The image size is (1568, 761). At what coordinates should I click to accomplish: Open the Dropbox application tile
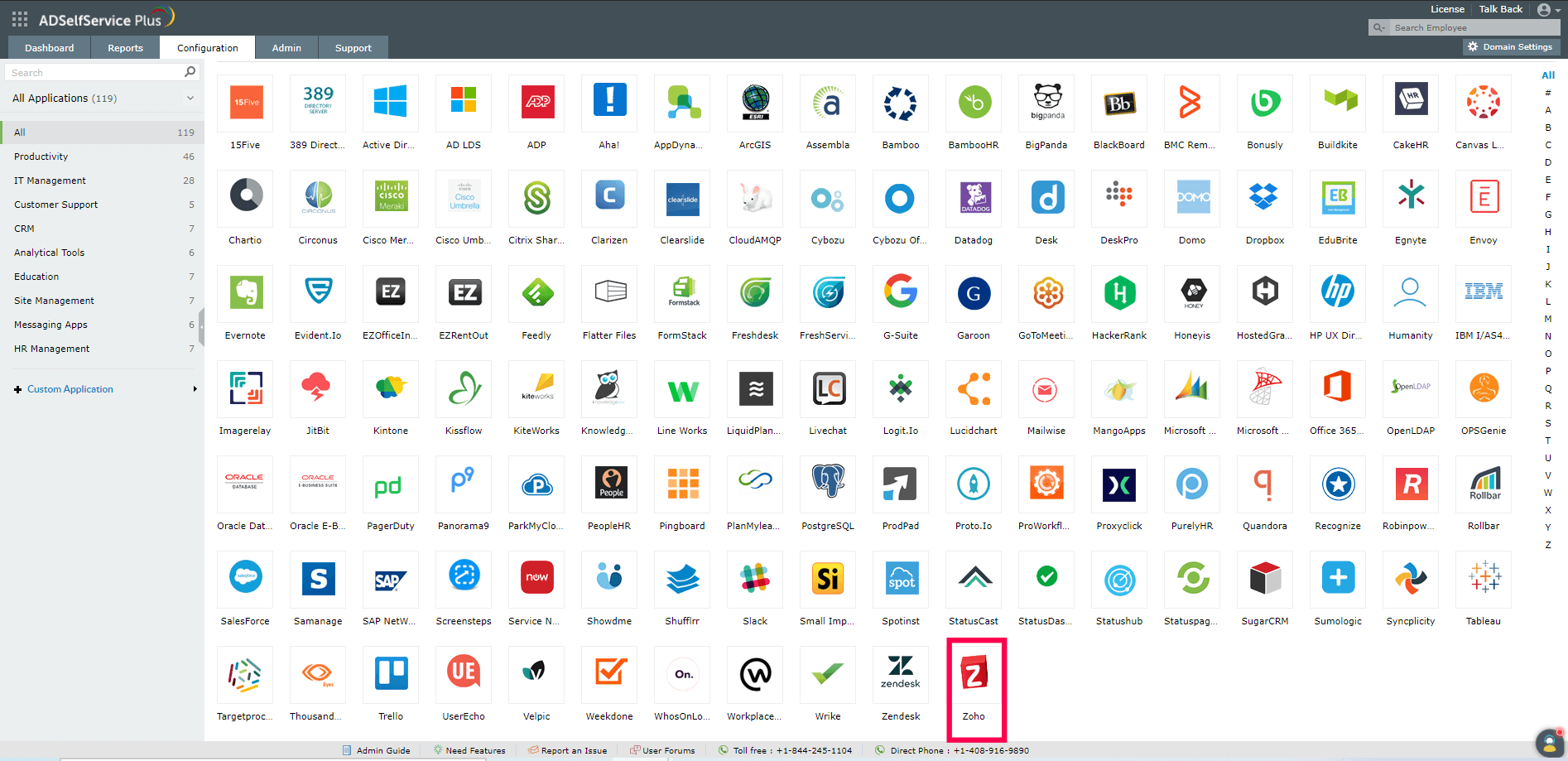(1265, 198)
